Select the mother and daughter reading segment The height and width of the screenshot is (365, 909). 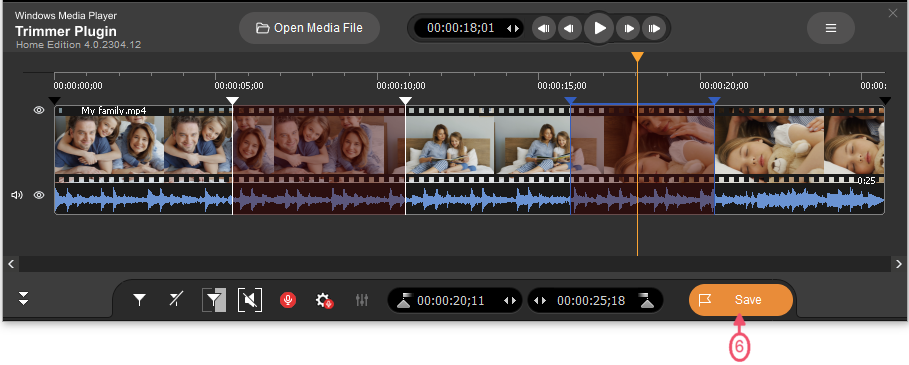[488, 144]
